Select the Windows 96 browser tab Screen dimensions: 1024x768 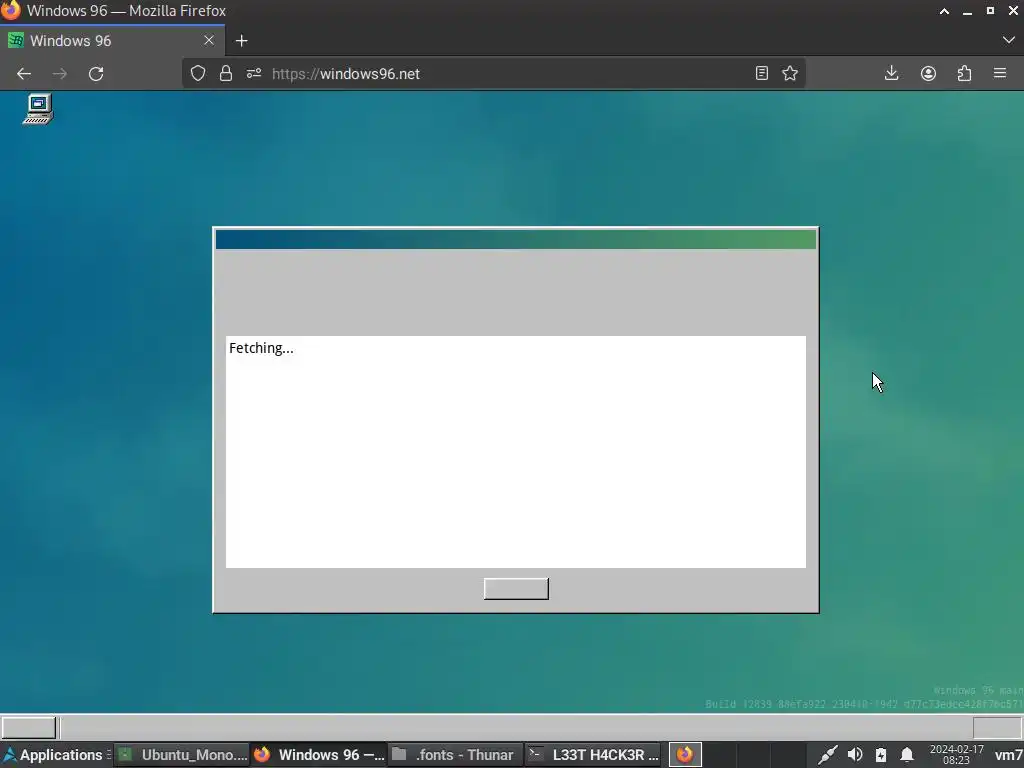(x=112, y=40)
